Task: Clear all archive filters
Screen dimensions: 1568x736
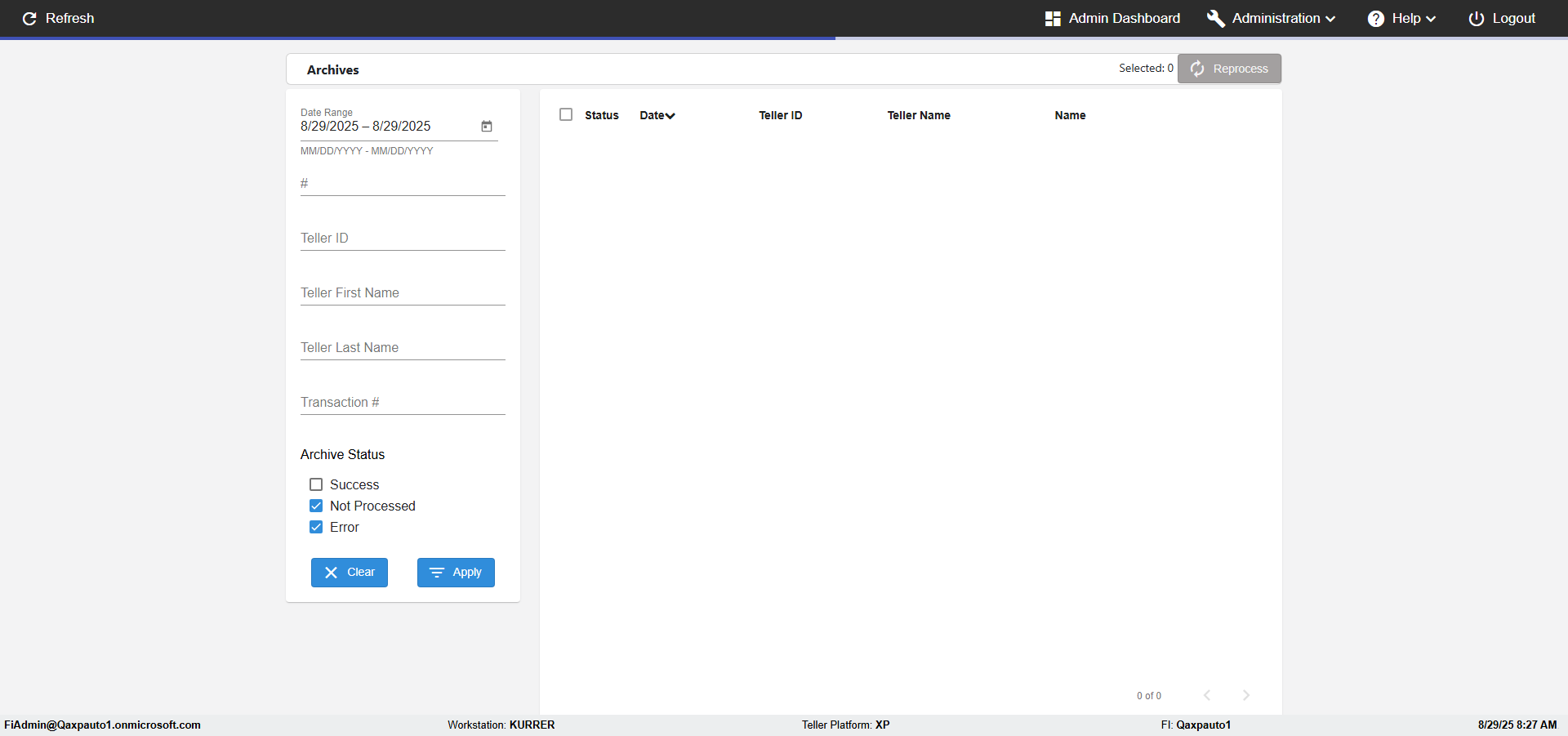Action: pos(350,573)
